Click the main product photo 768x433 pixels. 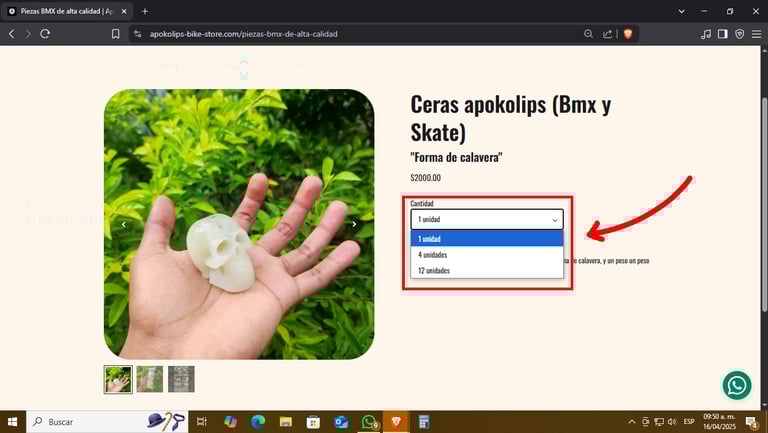coord(239,224)
